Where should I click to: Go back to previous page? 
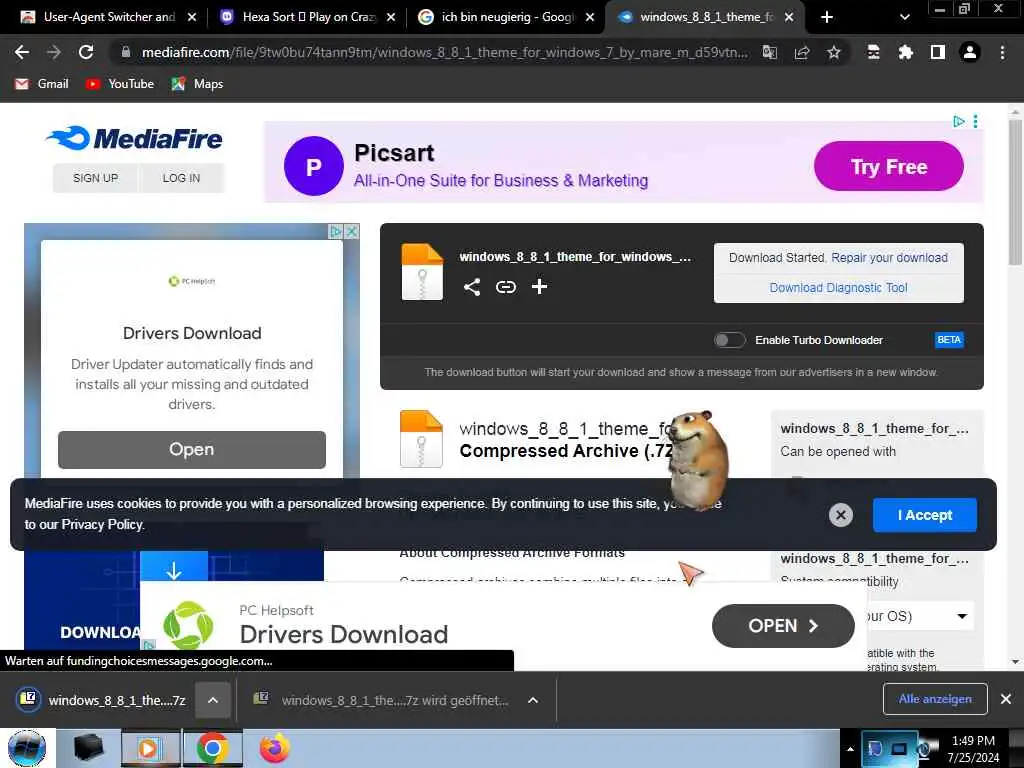pos(22,52)
